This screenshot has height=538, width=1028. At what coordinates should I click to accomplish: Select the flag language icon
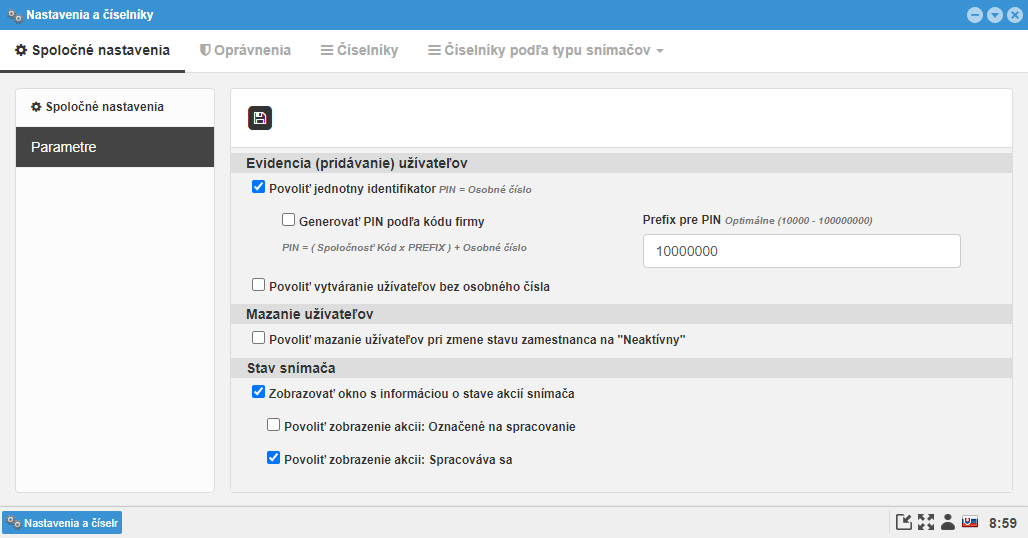pyautogui.click(x=970, y=522)
